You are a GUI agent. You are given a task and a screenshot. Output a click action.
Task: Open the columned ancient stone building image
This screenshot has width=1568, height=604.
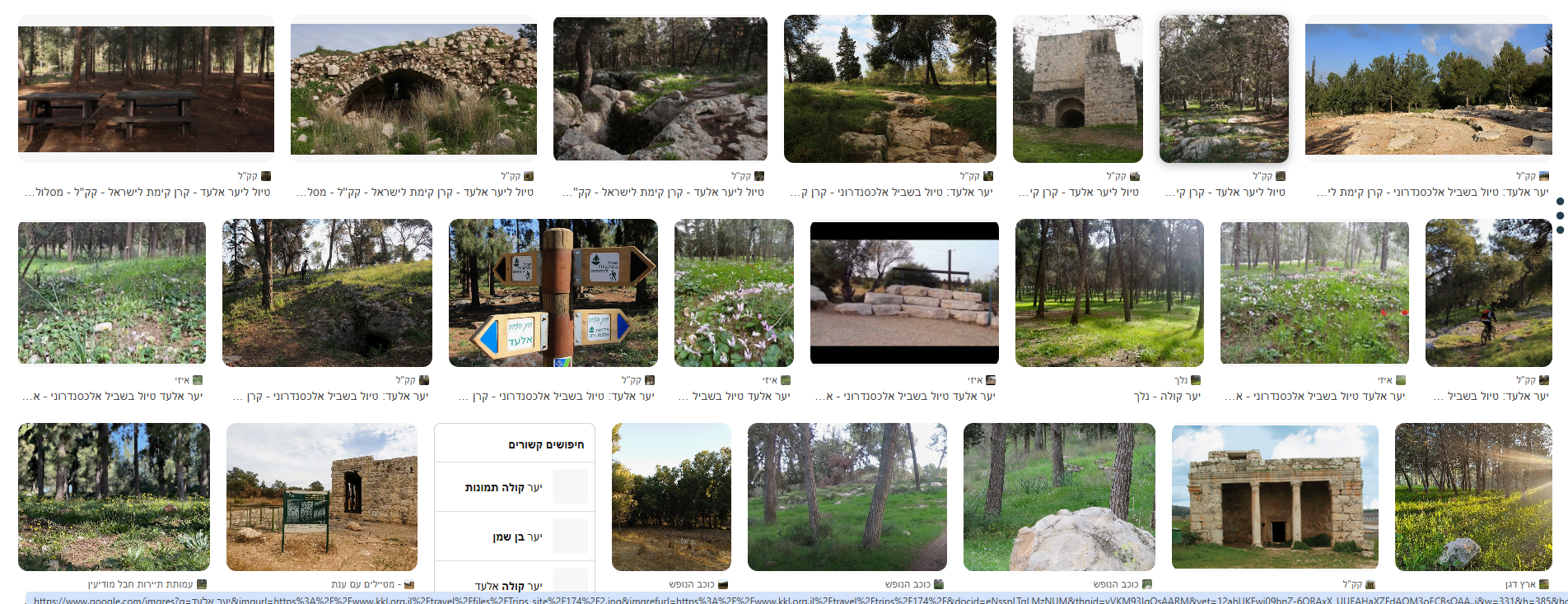coord(1275,497)
